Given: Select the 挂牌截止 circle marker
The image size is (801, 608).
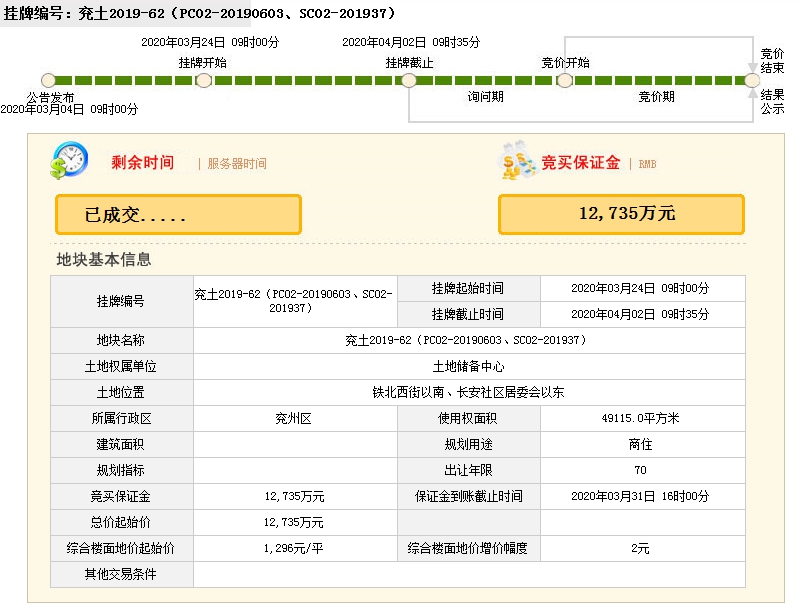Looking at the screenshot, I should [409, 80].
